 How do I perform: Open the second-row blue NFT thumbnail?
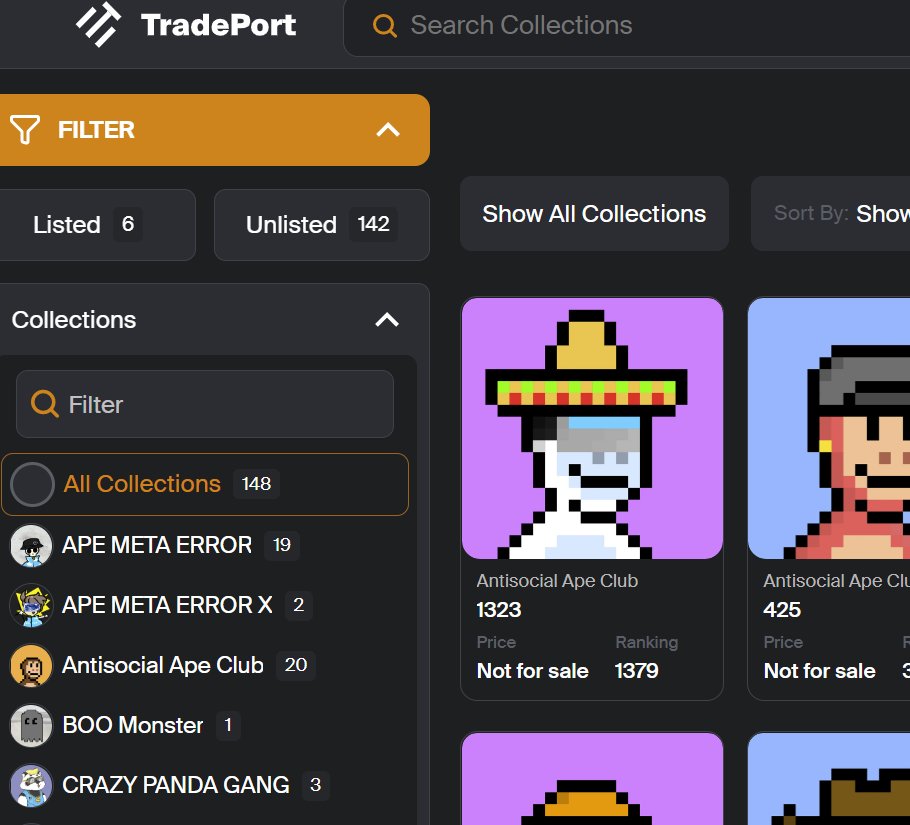(829, 779)
